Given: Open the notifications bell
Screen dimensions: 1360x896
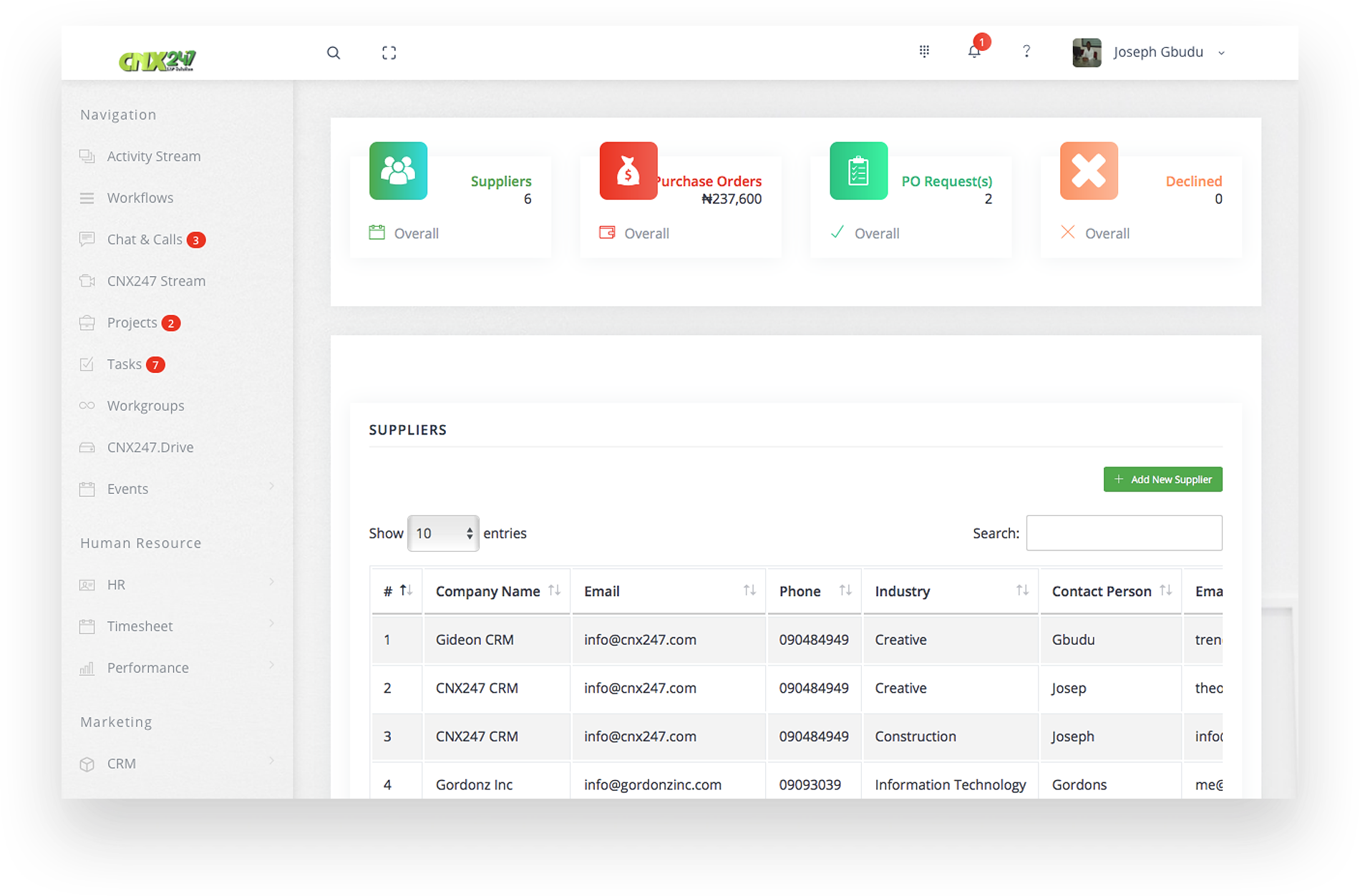Looking at the screenshot, I should click(974, 52).
